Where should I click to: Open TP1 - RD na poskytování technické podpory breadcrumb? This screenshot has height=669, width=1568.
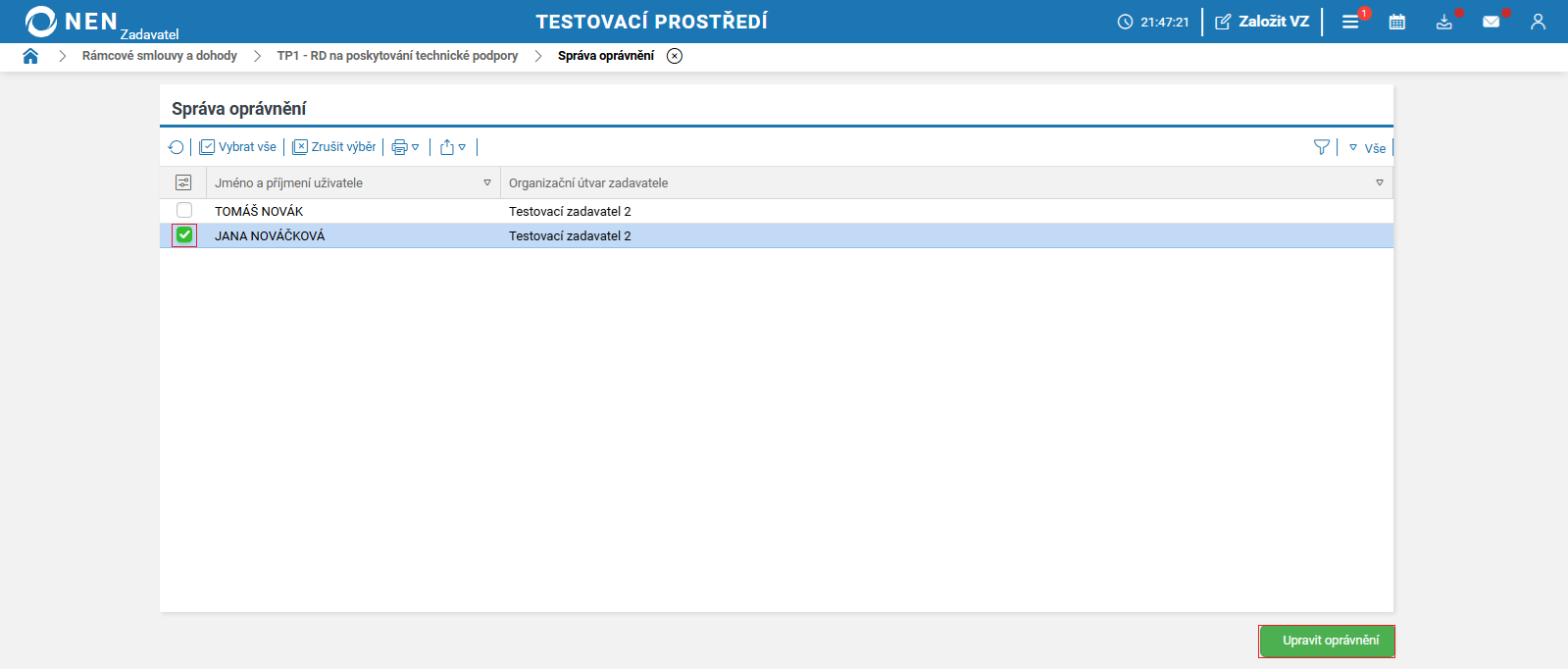[x=397, y=56]
